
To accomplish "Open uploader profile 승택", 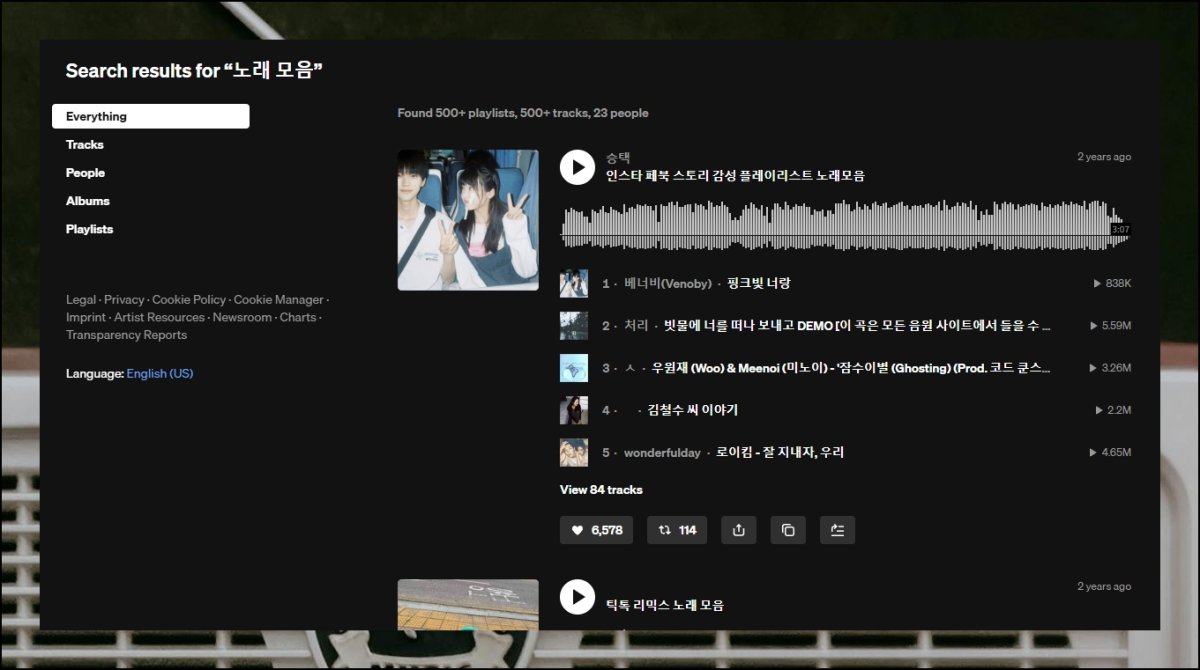I will click(x=618, y=158).
